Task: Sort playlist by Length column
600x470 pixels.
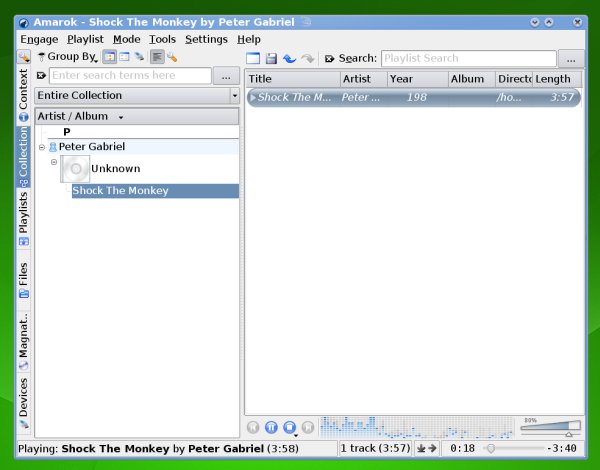Action: pyautogui.click(x=557, y=79)
